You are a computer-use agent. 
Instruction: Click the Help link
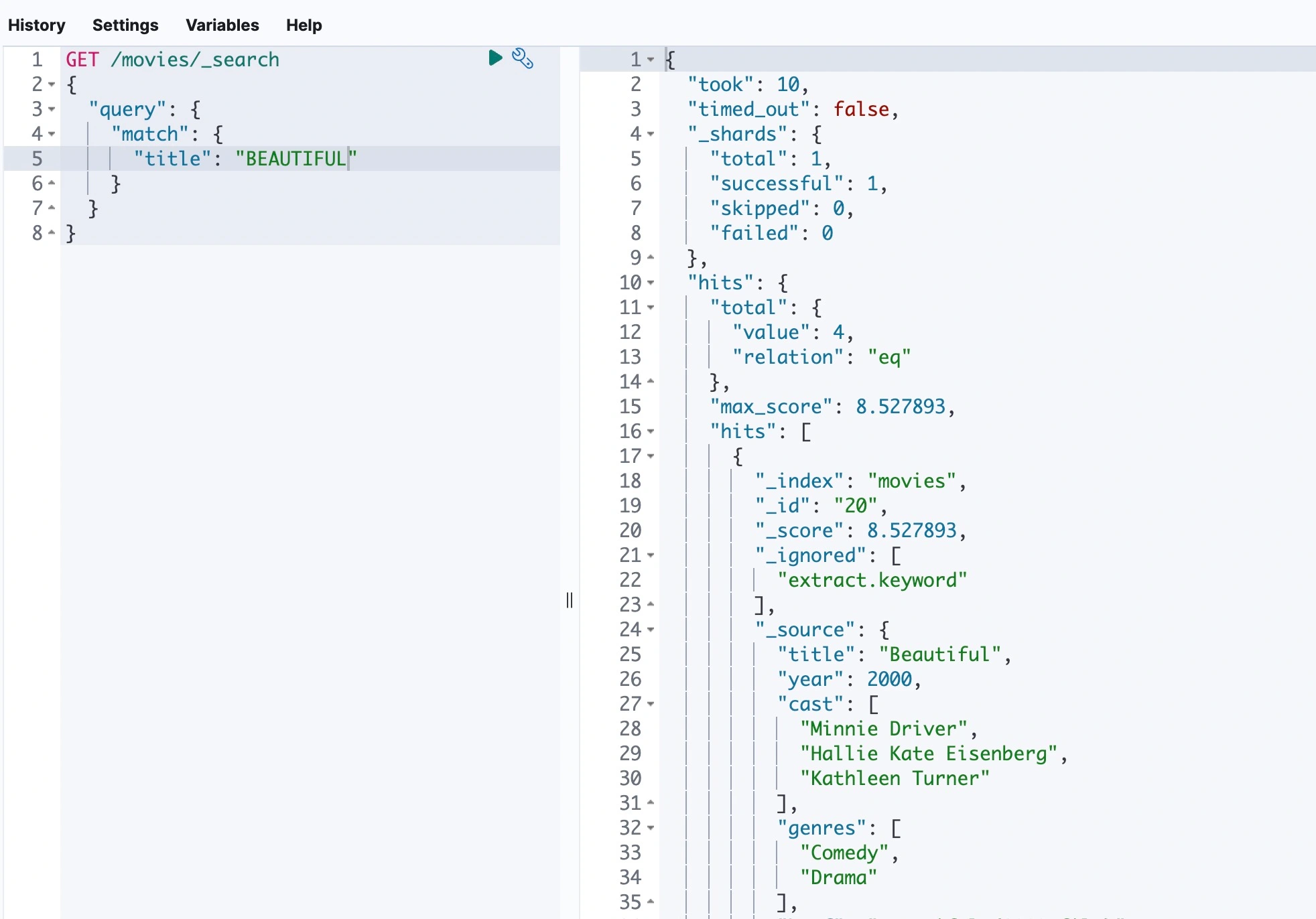click(304, 25)
